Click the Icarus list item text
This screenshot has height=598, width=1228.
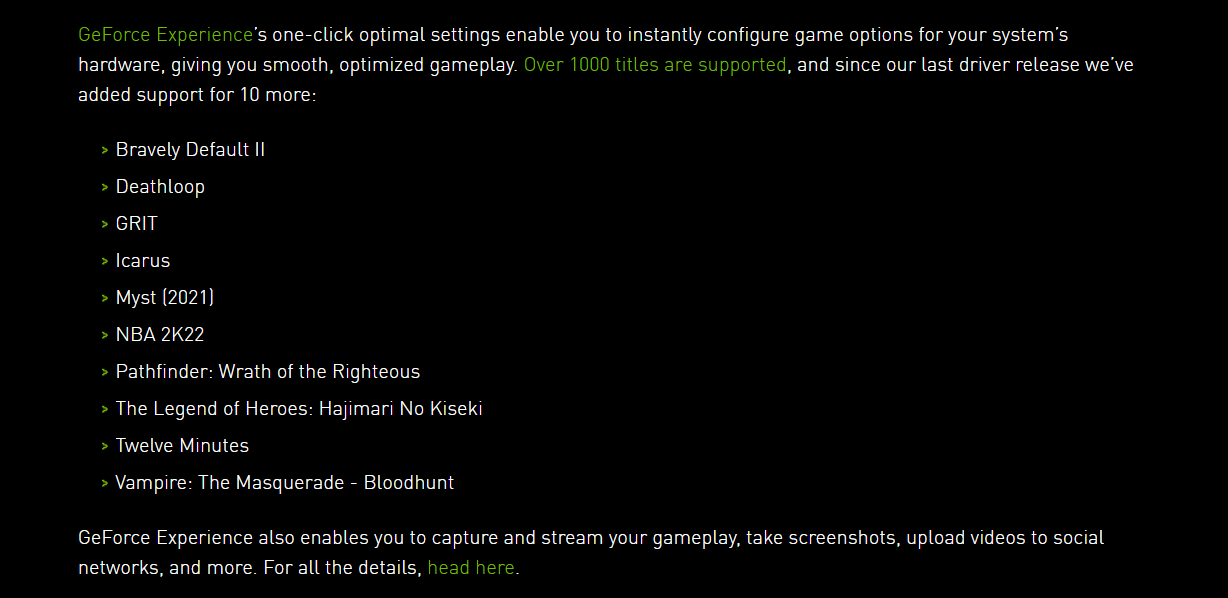click(143, 261)
